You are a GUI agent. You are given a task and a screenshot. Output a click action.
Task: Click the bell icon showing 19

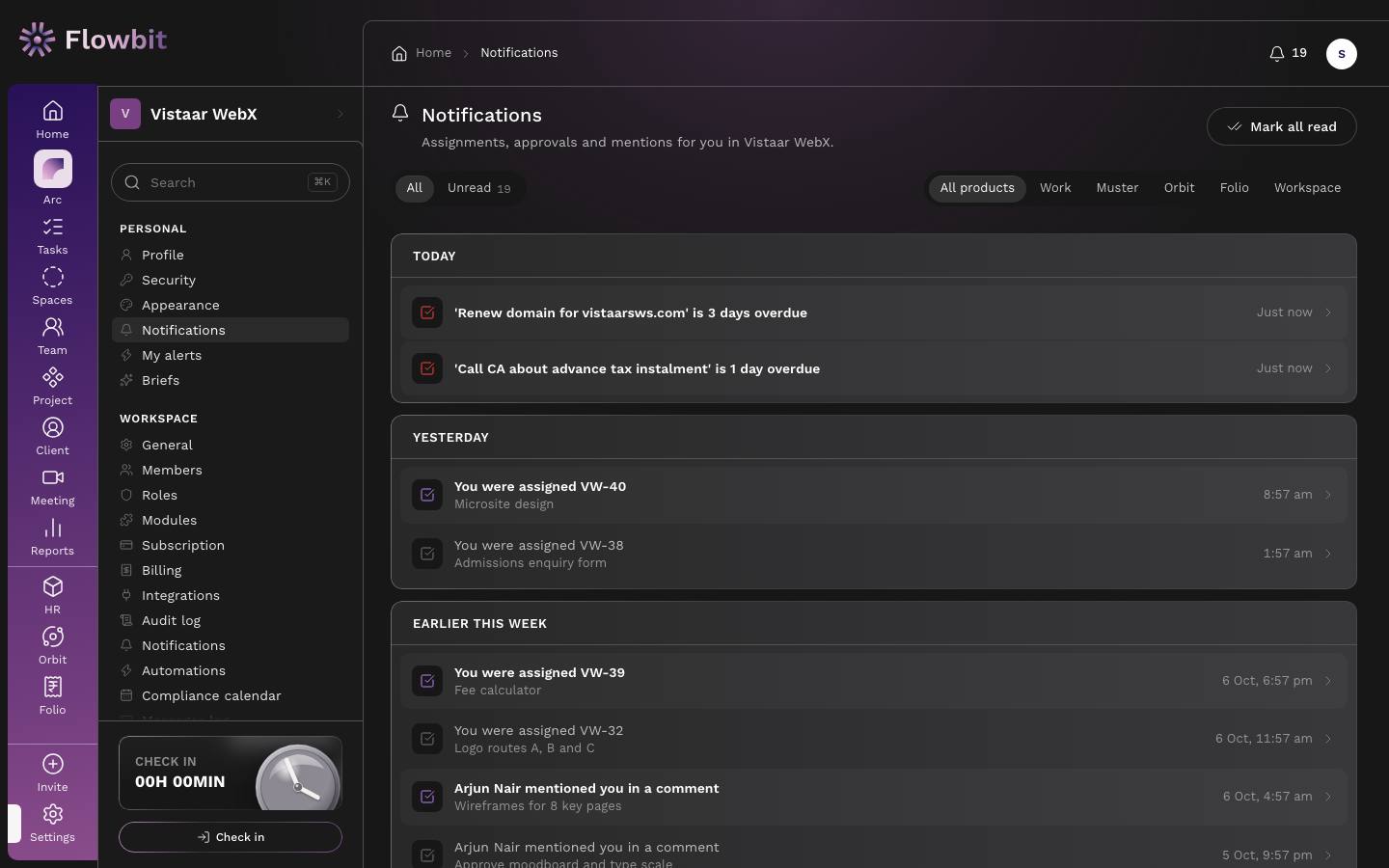tap(1288, 53)
